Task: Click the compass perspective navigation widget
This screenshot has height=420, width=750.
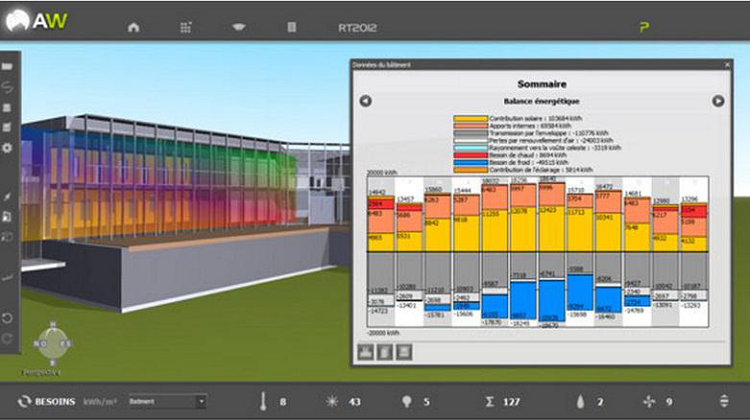Action: point(52,343)
